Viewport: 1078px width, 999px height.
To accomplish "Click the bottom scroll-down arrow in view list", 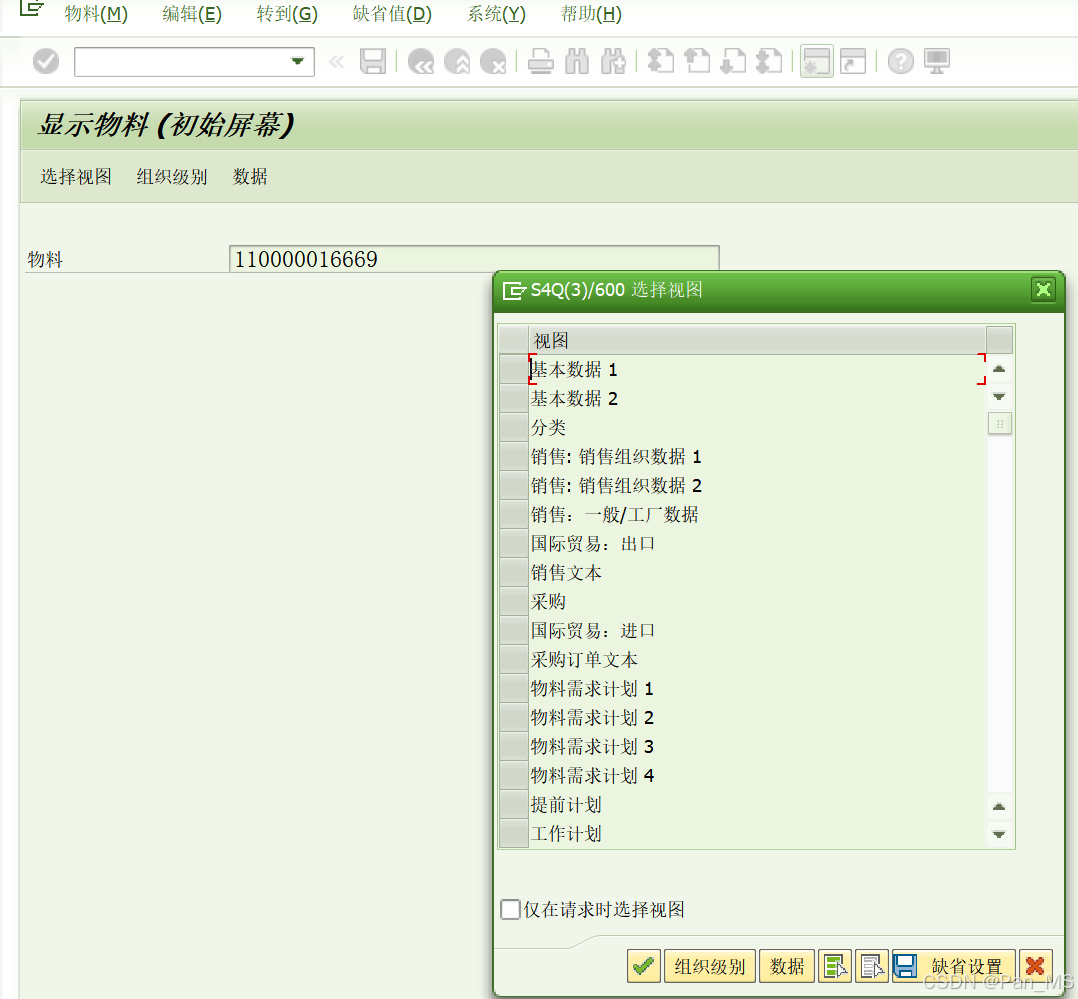I will click(999, 834).
